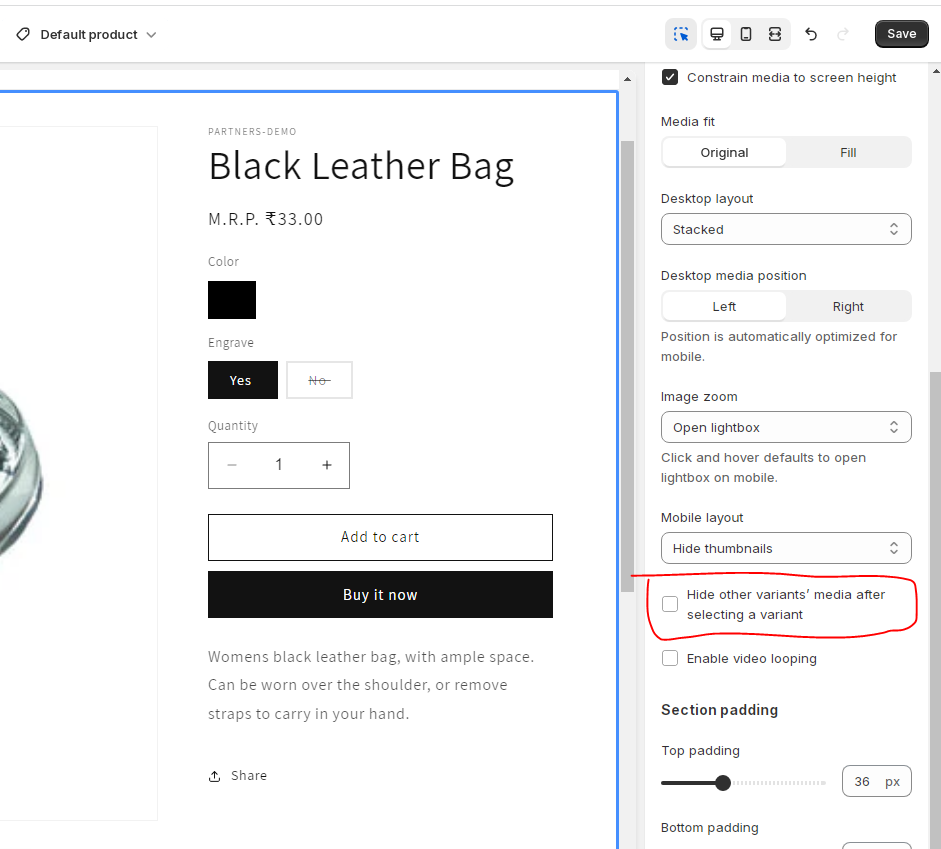Click the Section padding heading

pyautogui.click(x=719, y=710)
